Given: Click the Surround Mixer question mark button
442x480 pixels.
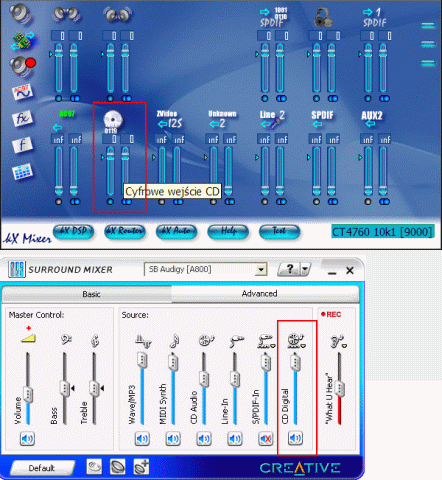Looking at the screenshot, I should (289, 269).
